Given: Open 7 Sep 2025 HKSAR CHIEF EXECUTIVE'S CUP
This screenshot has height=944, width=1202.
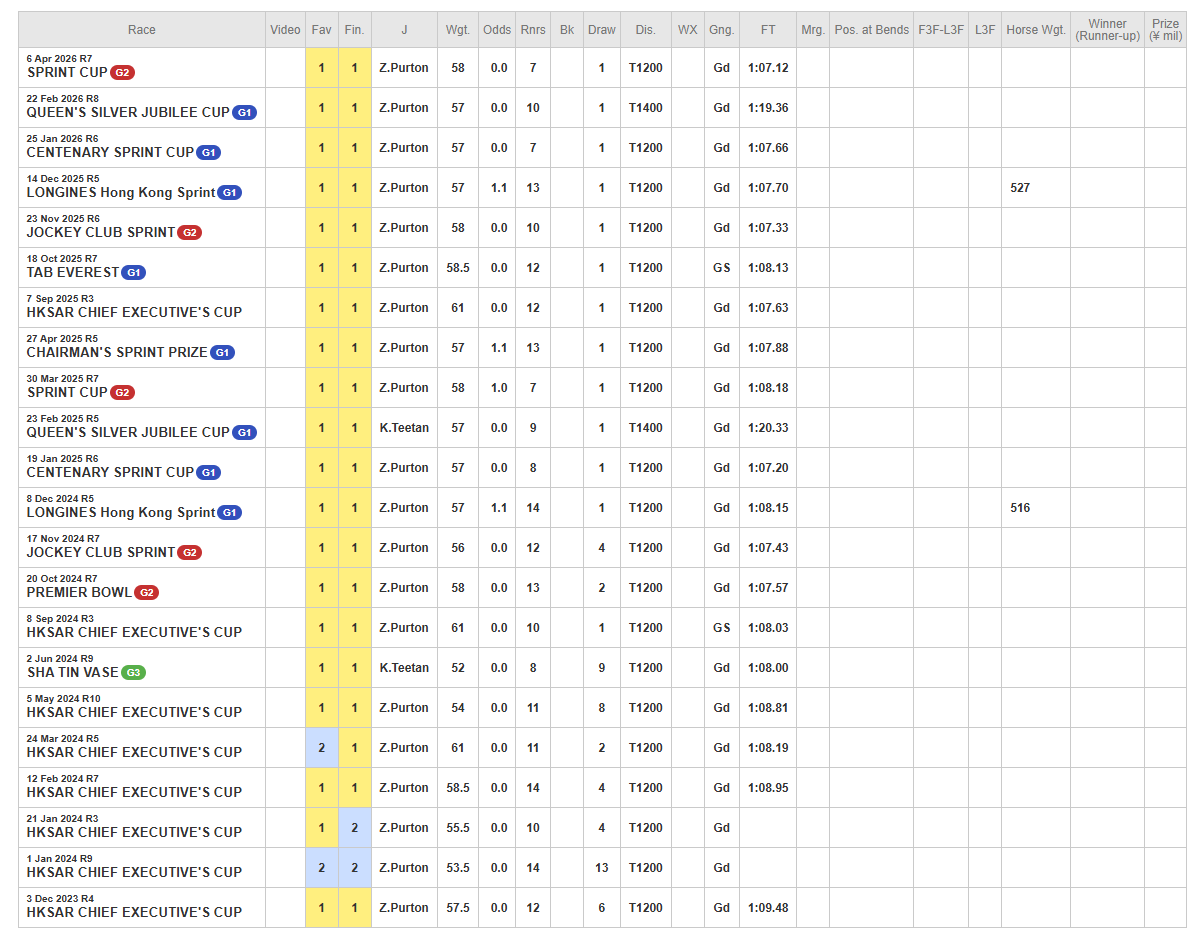Looking at the screenshot, I should (x=134, y=313).
